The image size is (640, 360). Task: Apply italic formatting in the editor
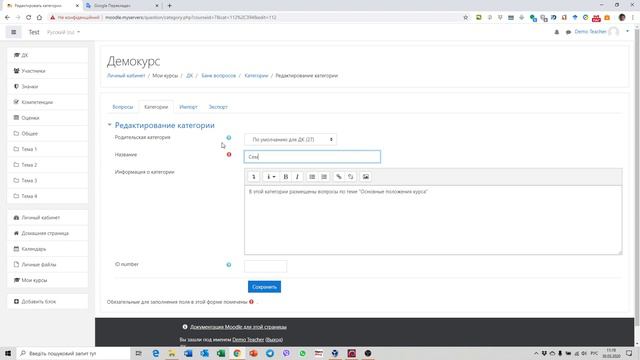[x=297, y=177]
